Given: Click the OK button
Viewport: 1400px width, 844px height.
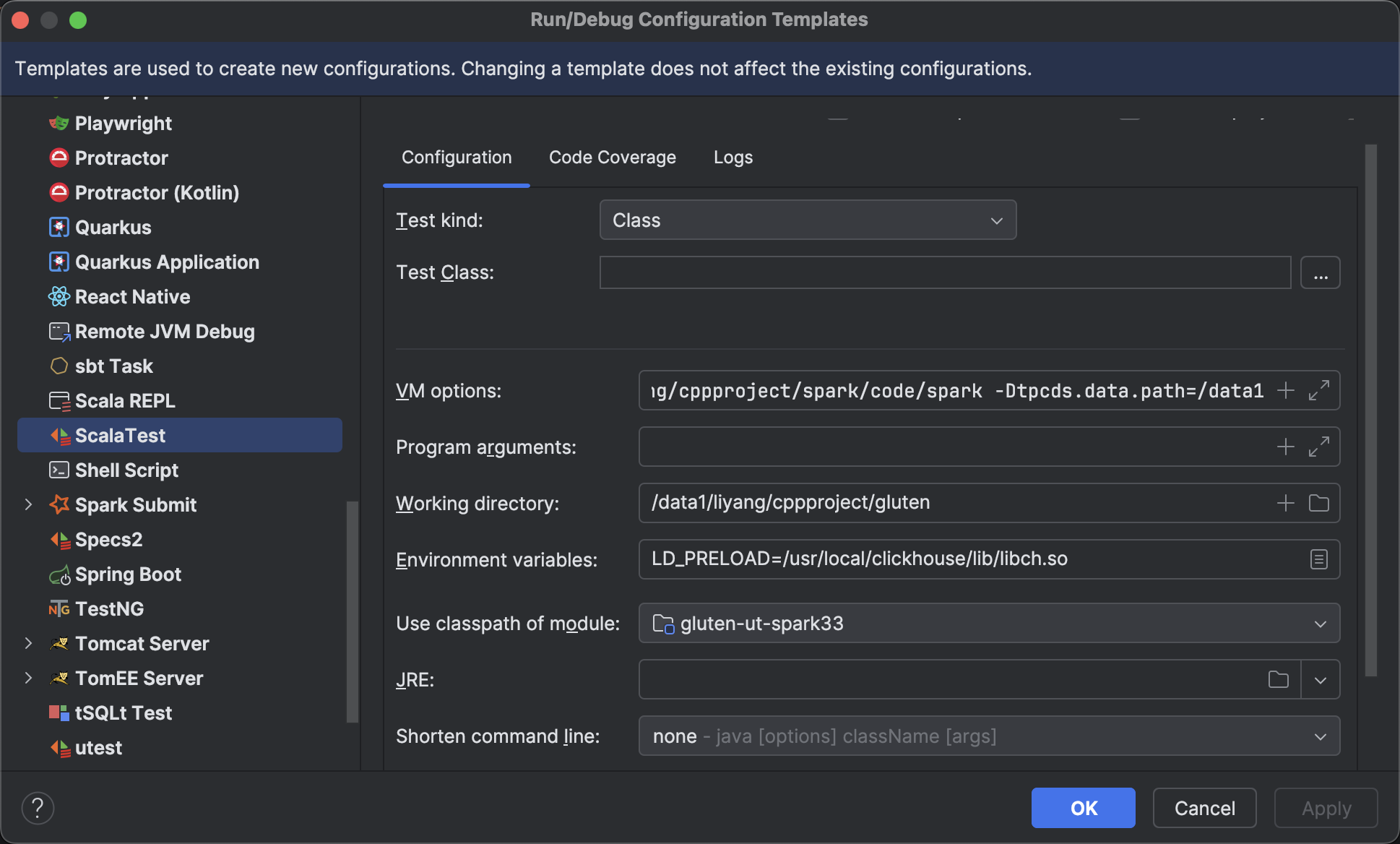Looking at the screenshot, I should [x=1083, y=808].
